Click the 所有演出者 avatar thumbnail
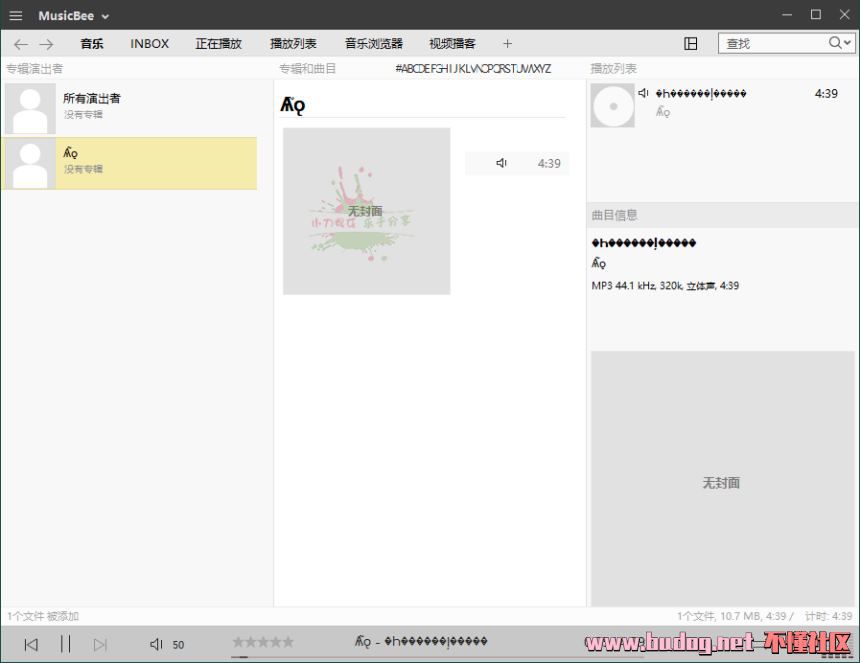 click(x=30, y=109)
